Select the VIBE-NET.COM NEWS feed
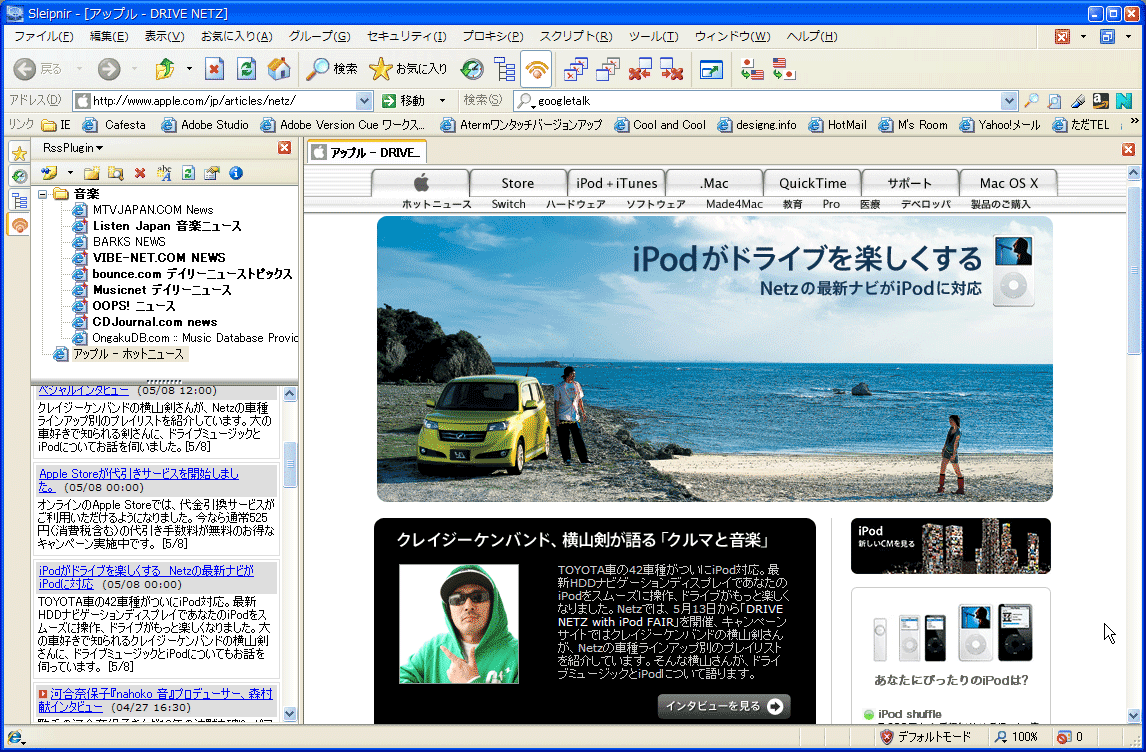The image size is (1146, 752). (159, 258)
